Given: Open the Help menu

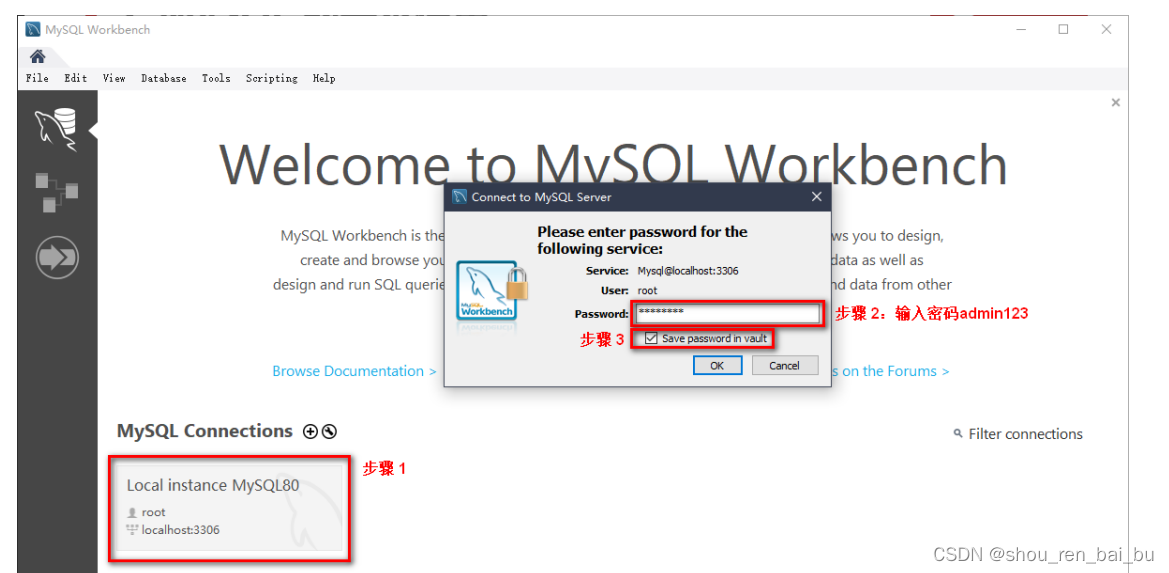Looking at the screenshot, I should pos(324,78).
